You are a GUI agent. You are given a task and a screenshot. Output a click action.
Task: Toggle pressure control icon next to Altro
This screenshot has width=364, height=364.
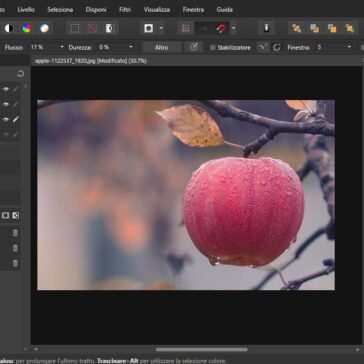(x=194, y=47)
